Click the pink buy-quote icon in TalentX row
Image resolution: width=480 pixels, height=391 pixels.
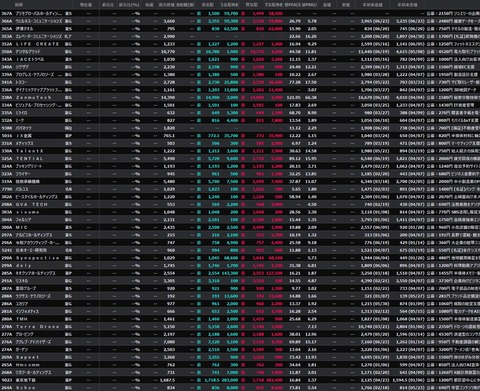(243, 151)
